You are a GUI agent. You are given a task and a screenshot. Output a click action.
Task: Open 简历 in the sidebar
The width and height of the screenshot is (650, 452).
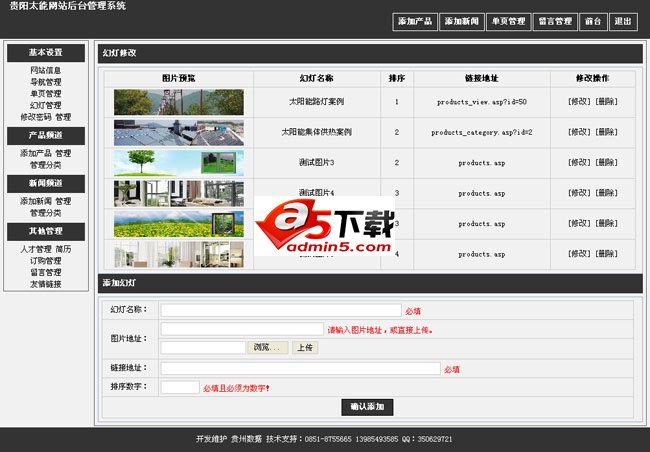63,249
